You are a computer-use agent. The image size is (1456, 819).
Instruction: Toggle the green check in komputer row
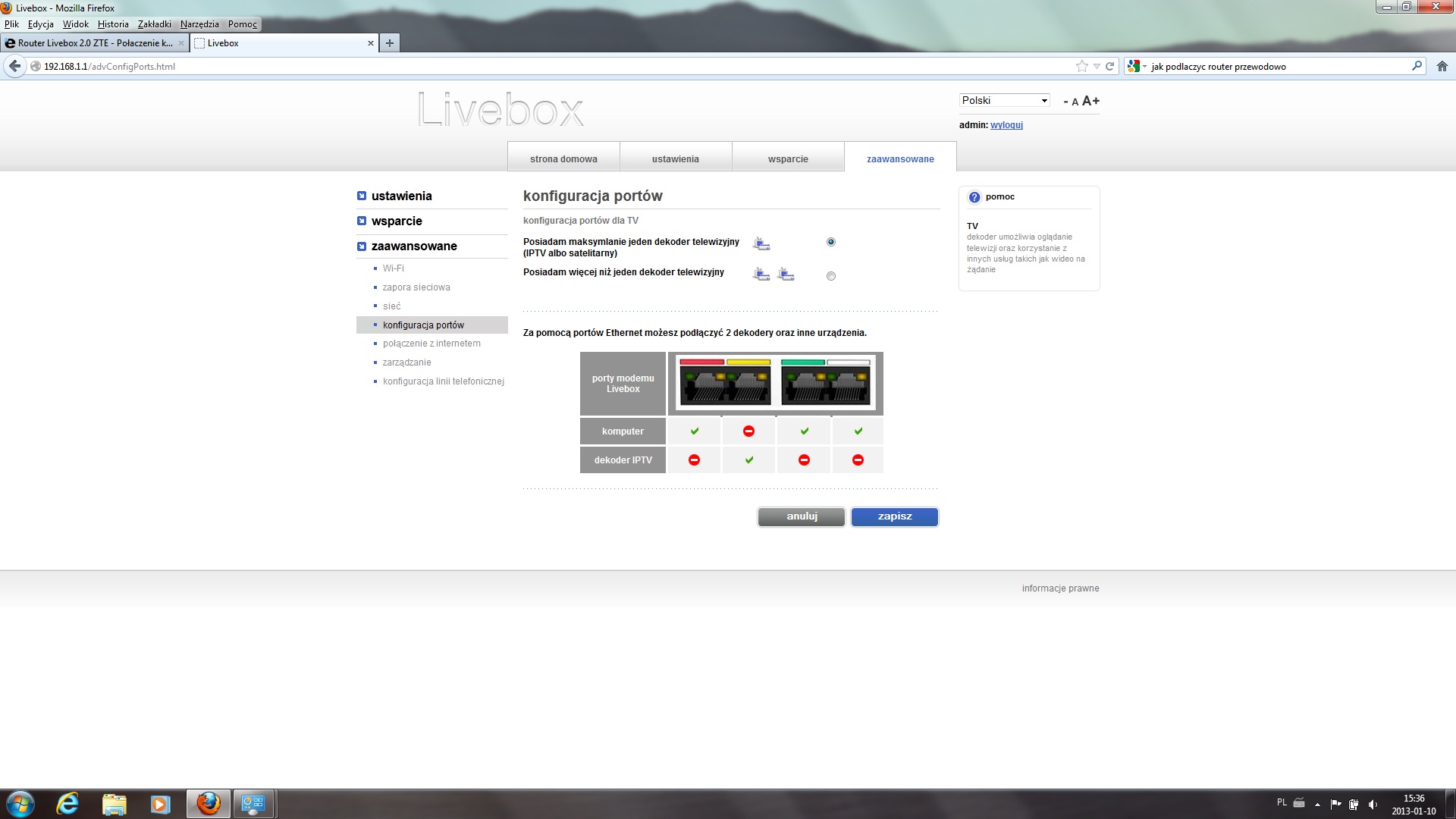(693, 431)
